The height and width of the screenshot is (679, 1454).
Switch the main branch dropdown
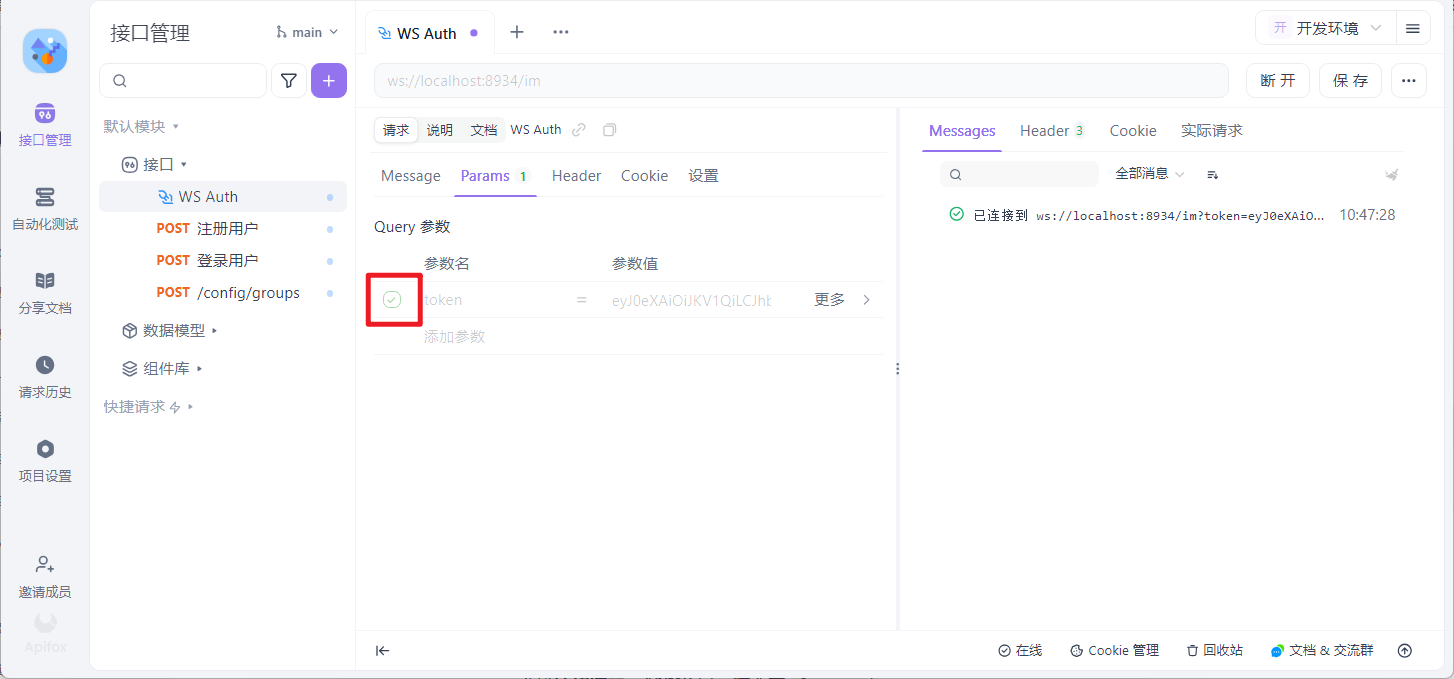pyautogui.click(x=307, y=32)
